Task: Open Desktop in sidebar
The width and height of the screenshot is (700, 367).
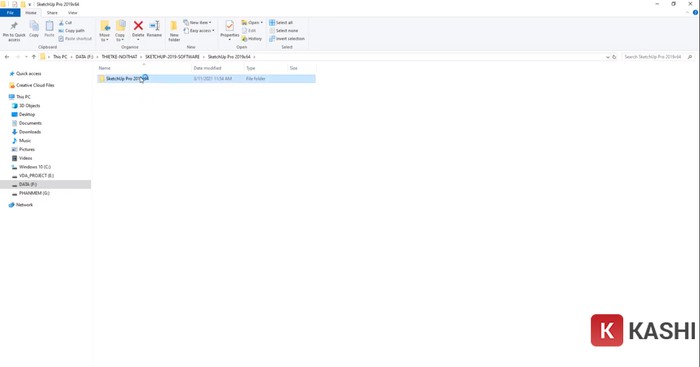Action: click(x=27, y=114)
